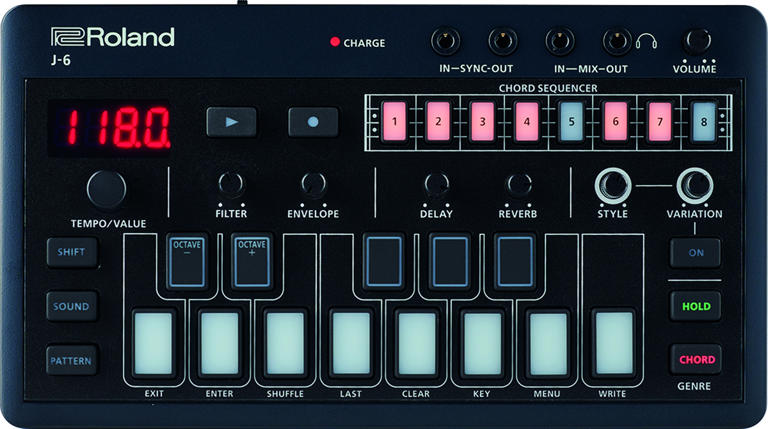The image size is (768, 429).
Task: Hold the SHIFT button
Action: click(x=72, y=252)
